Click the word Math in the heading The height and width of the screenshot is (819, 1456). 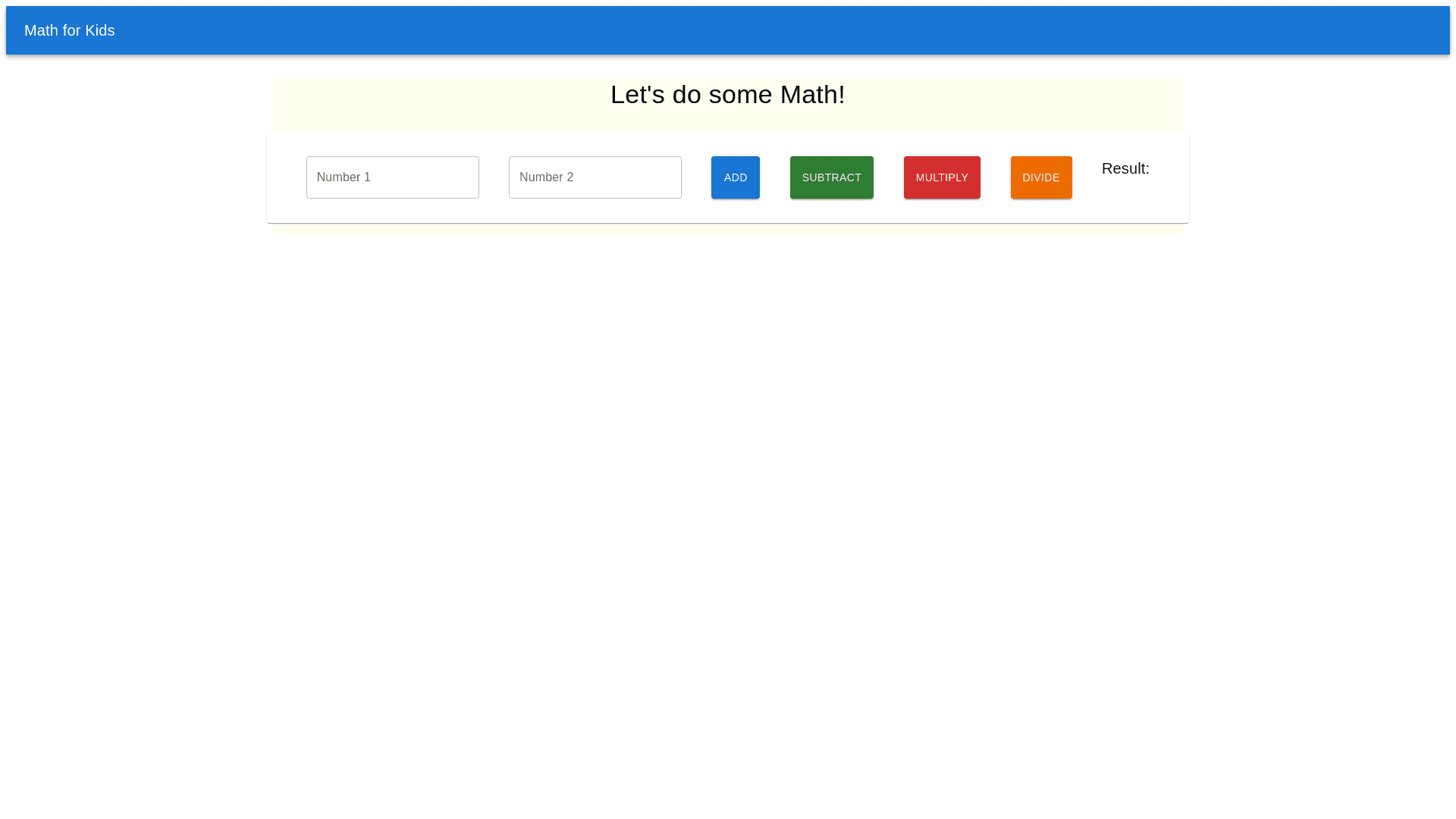(x=811, y=95)
